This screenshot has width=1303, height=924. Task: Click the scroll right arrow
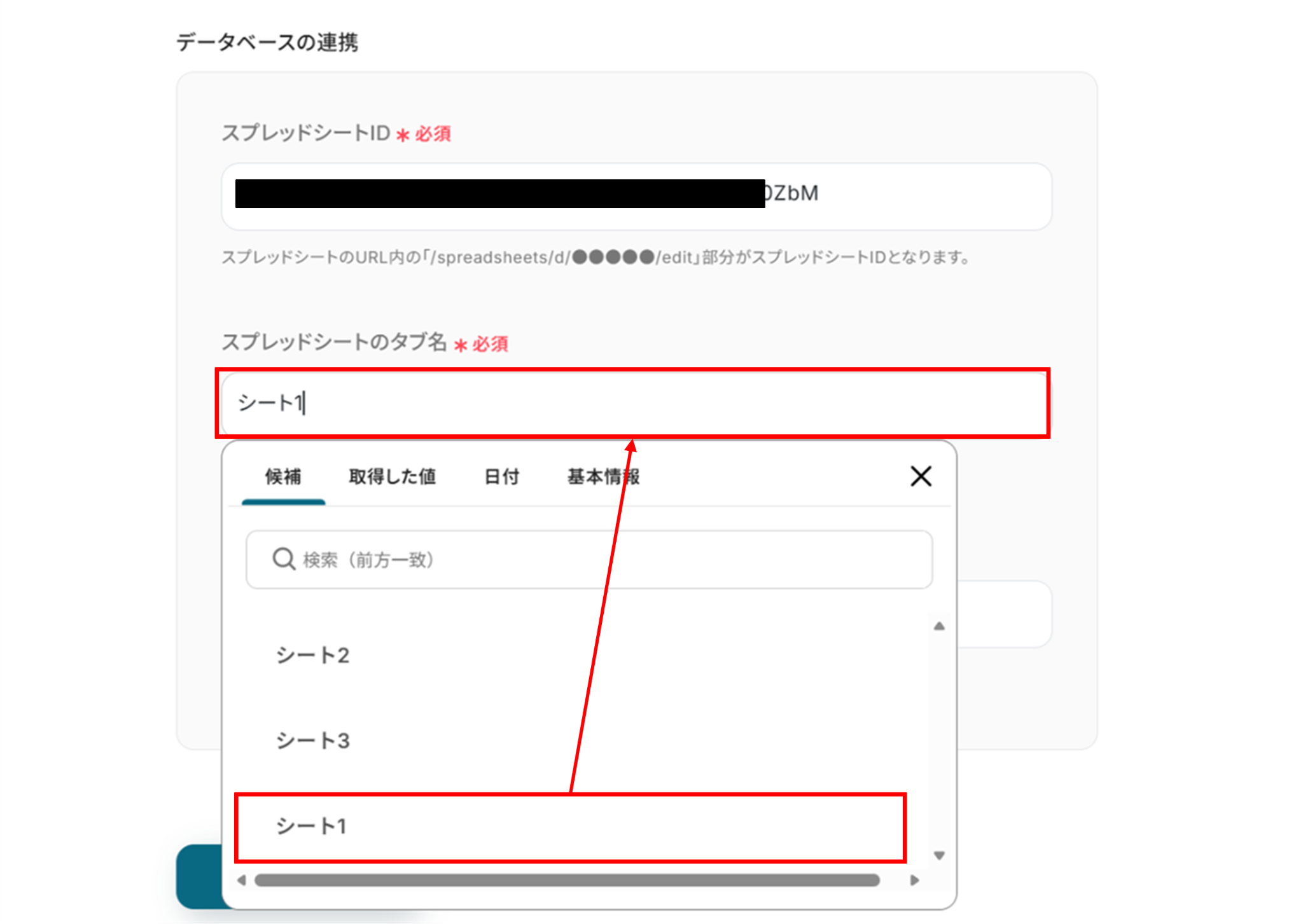pyautogui.click(x=915, y=881)
